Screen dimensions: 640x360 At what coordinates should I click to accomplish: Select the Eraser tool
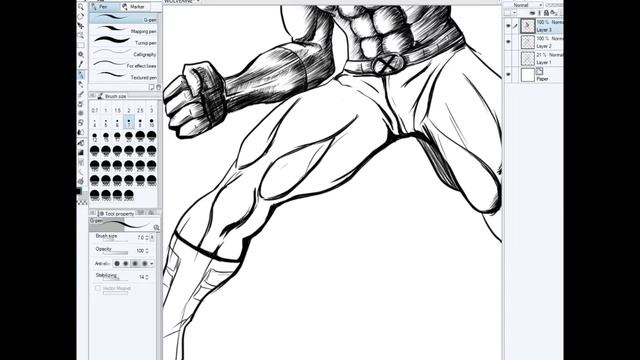81,122
